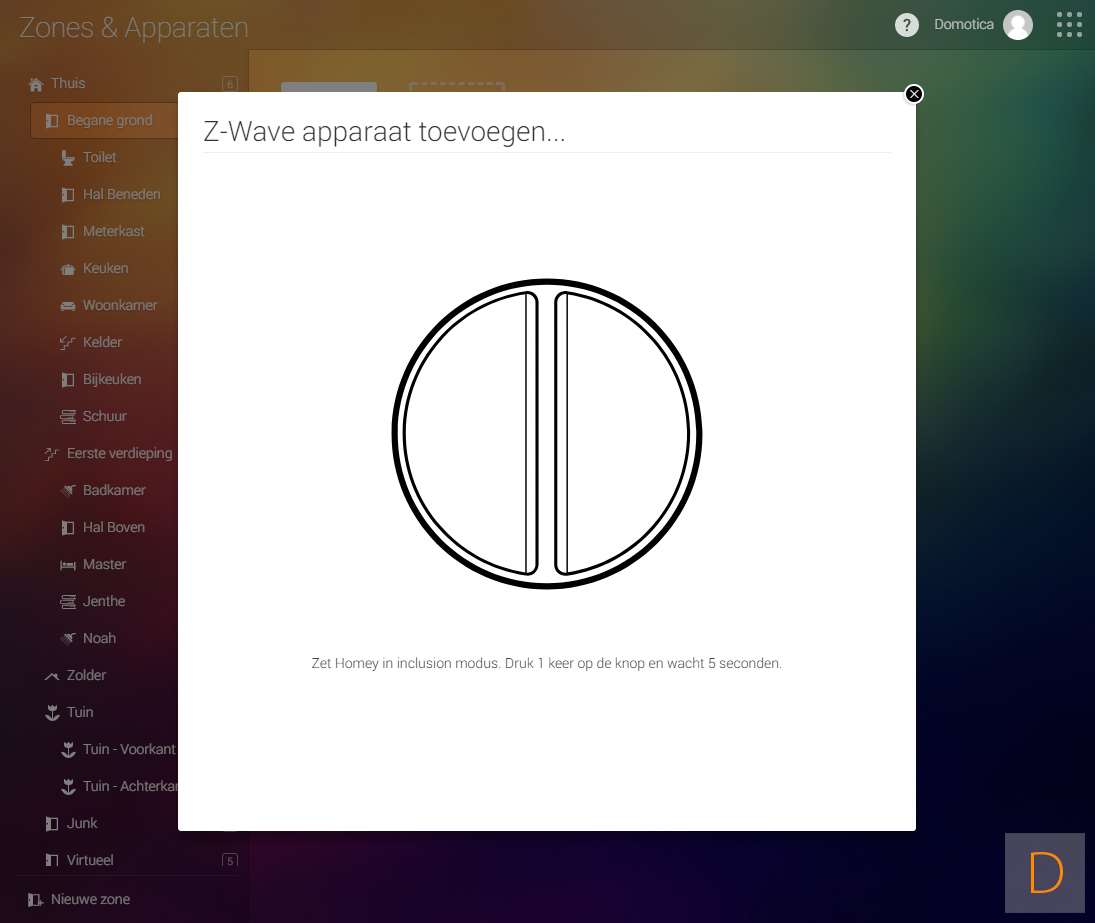Close the Z-Wave add device dialog

click(913, 94)
